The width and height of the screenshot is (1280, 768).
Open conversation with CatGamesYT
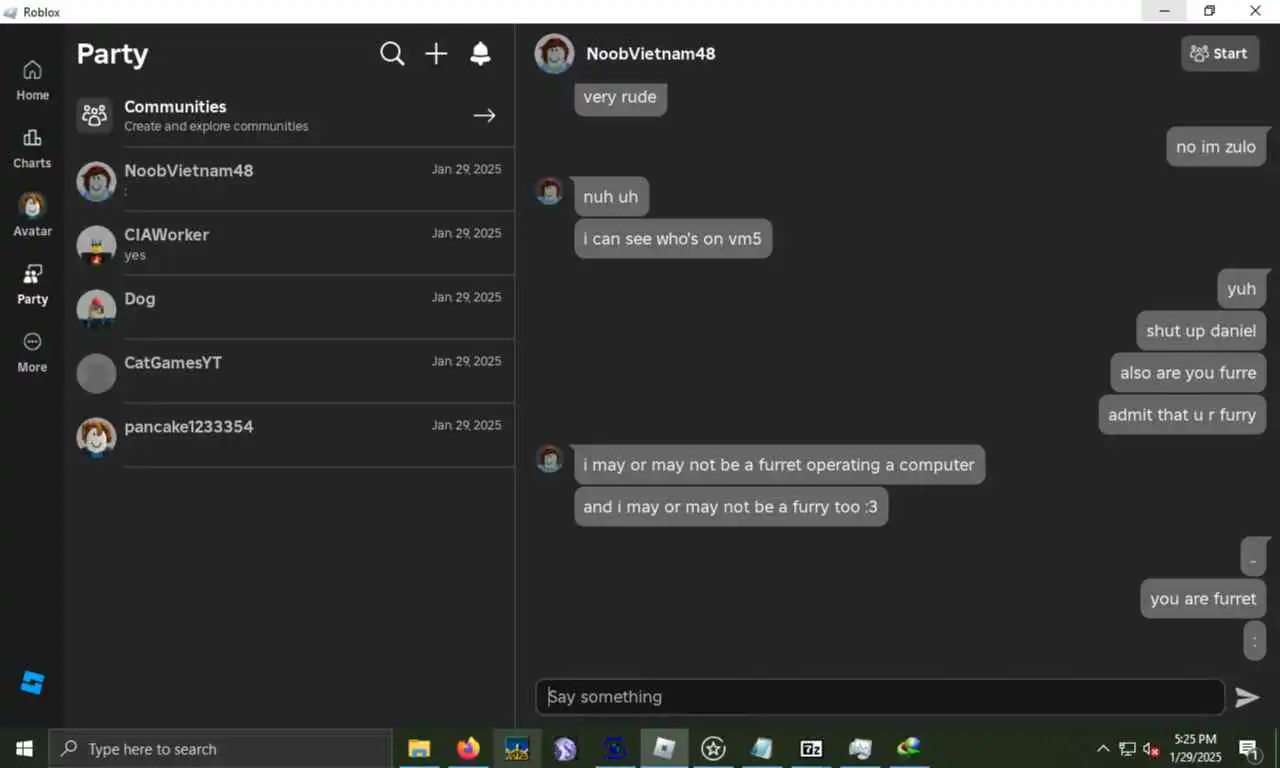coord(295,372)
